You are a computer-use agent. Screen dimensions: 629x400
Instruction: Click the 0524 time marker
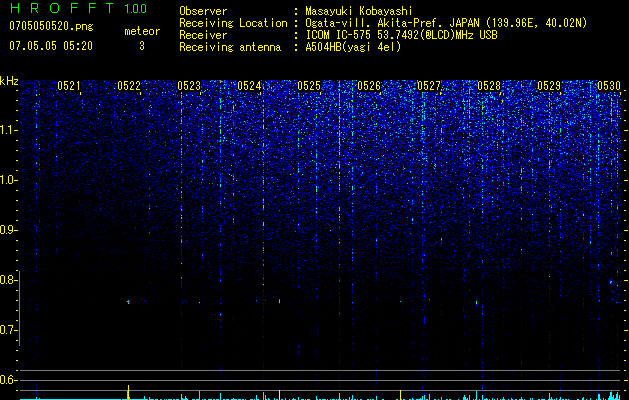coord(249,86)
